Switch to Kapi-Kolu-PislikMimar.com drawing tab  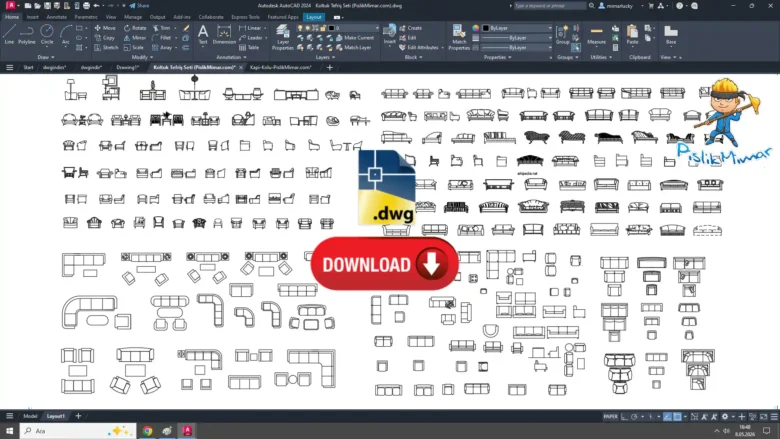[281, 67]
